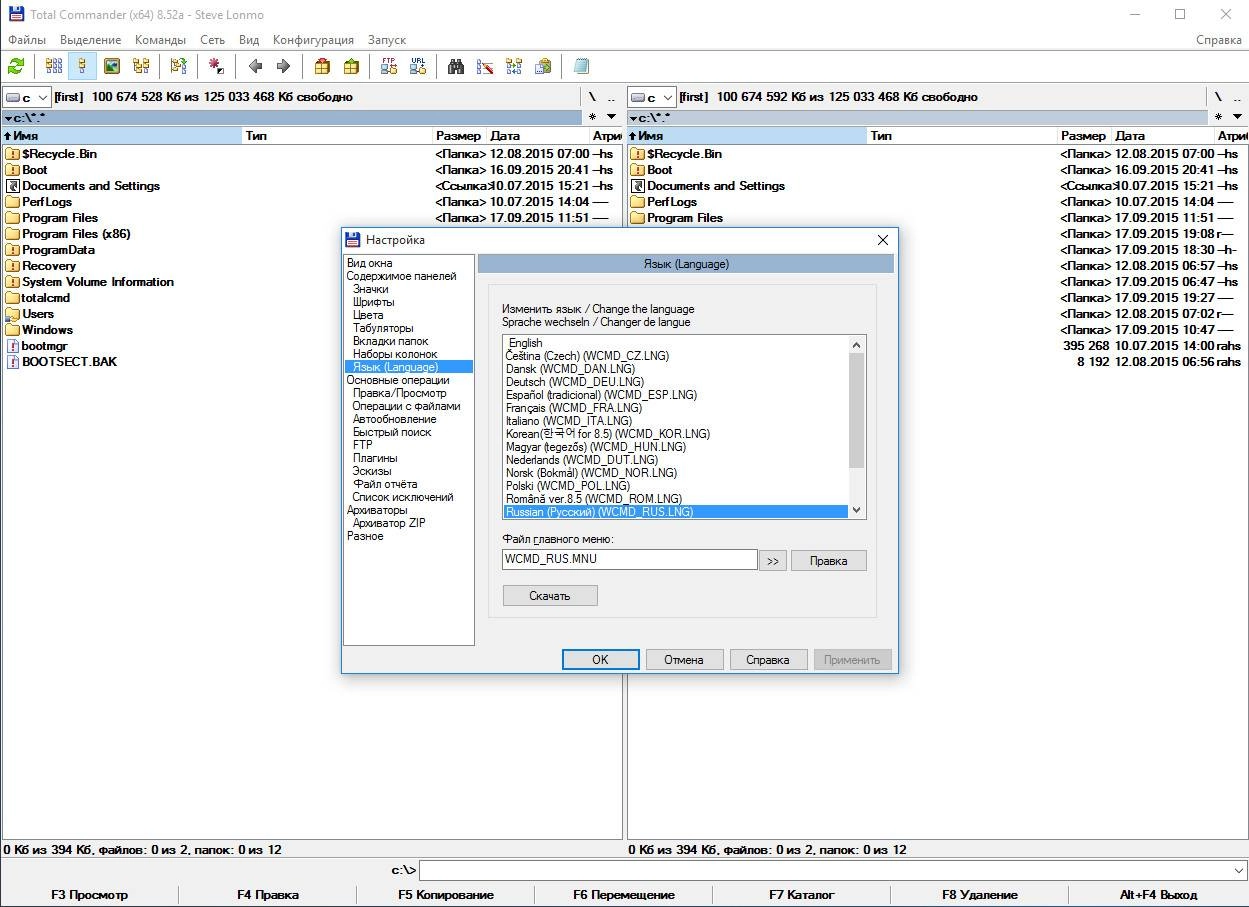The width and height of the screenshot is (1249, 907).
Task: Click the language list scrollbar up arrow
Action: 856,345
